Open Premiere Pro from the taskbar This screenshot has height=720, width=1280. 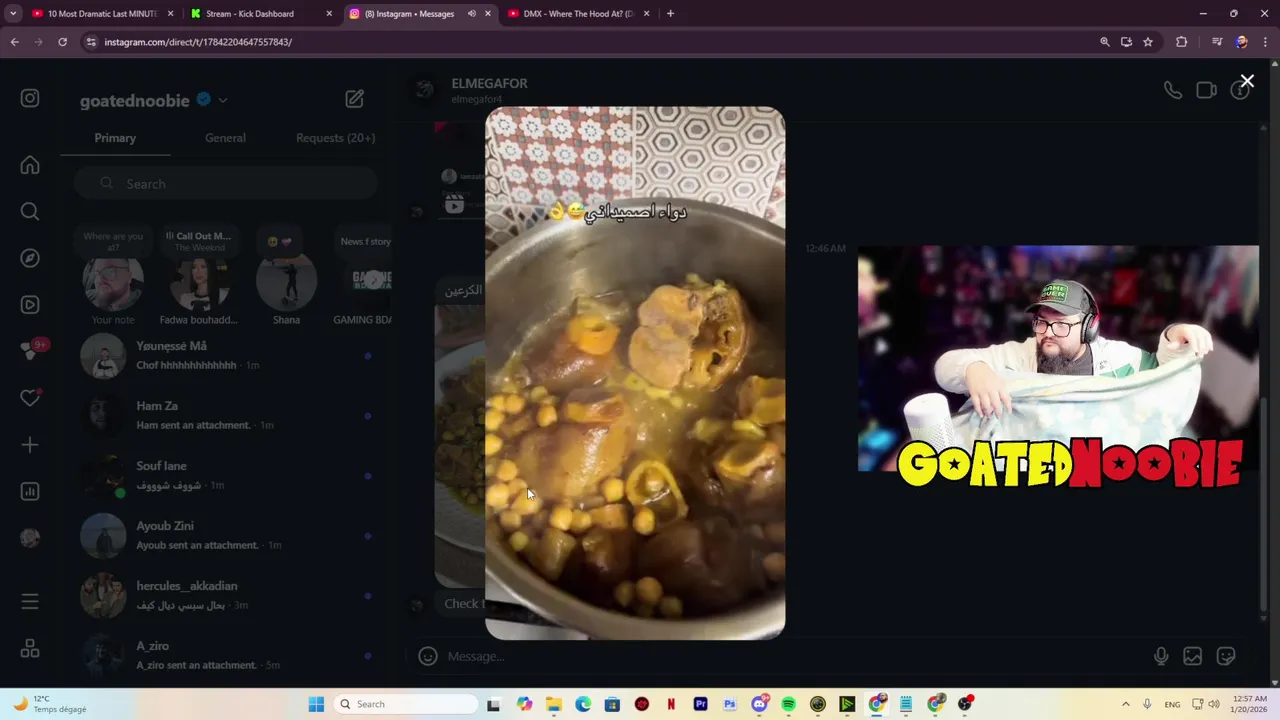(700, 704)
